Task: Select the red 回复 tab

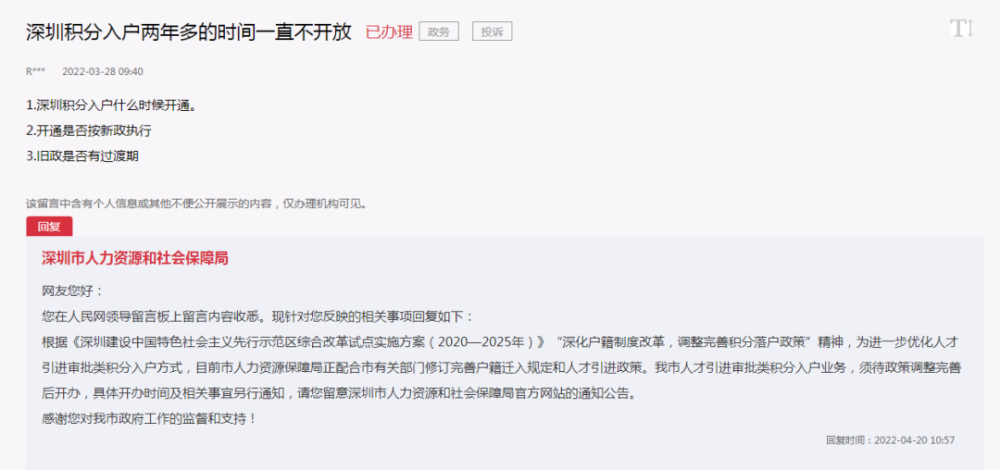Action: (x=49, y=226)
